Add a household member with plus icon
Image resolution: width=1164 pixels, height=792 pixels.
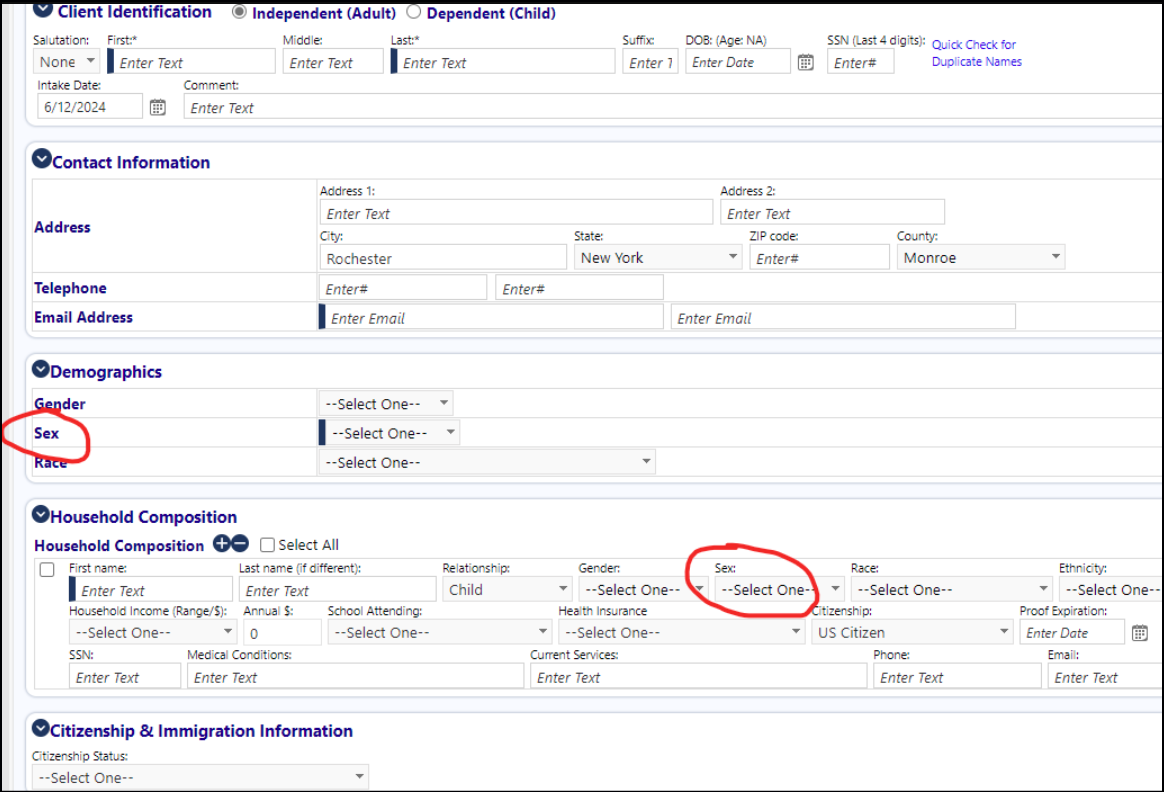point(221,543)
